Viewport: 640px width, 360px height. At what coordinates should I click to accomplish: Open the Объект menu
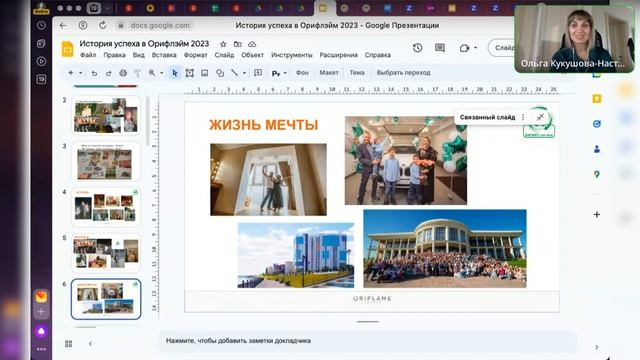tap(252, 55)
